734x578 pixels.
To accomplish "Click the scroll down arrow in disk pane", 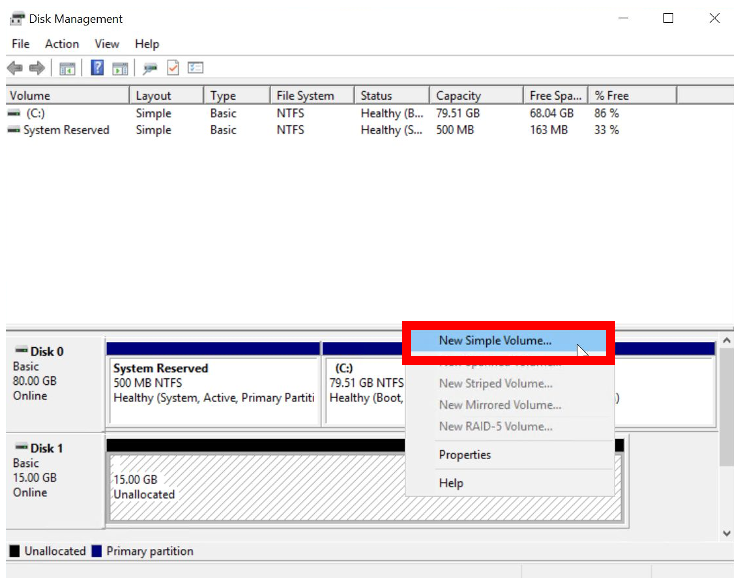I will (726, 534).
